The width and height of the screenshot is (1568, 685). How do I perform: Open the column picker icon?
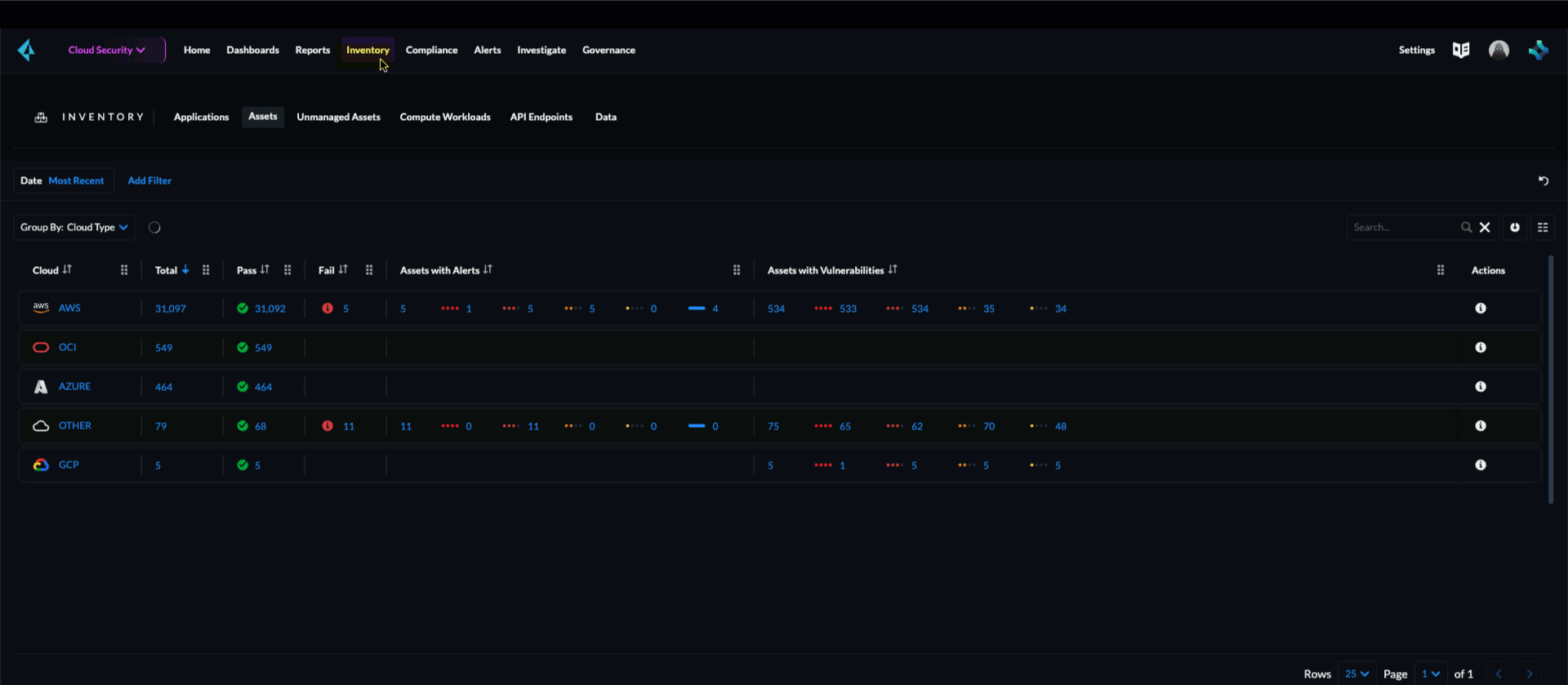[x=1543, y=227]
